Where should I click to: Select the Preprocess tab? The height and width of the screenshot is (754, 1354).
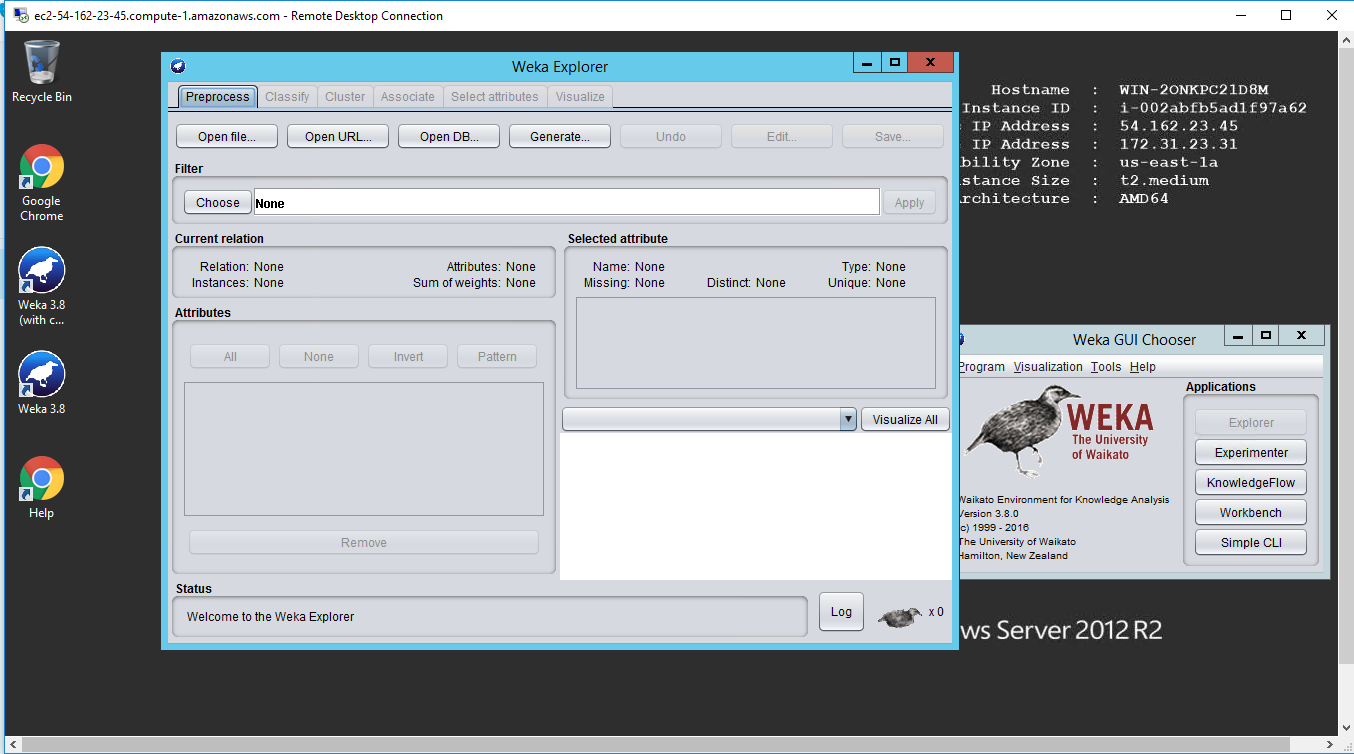[x=218, y=97]
